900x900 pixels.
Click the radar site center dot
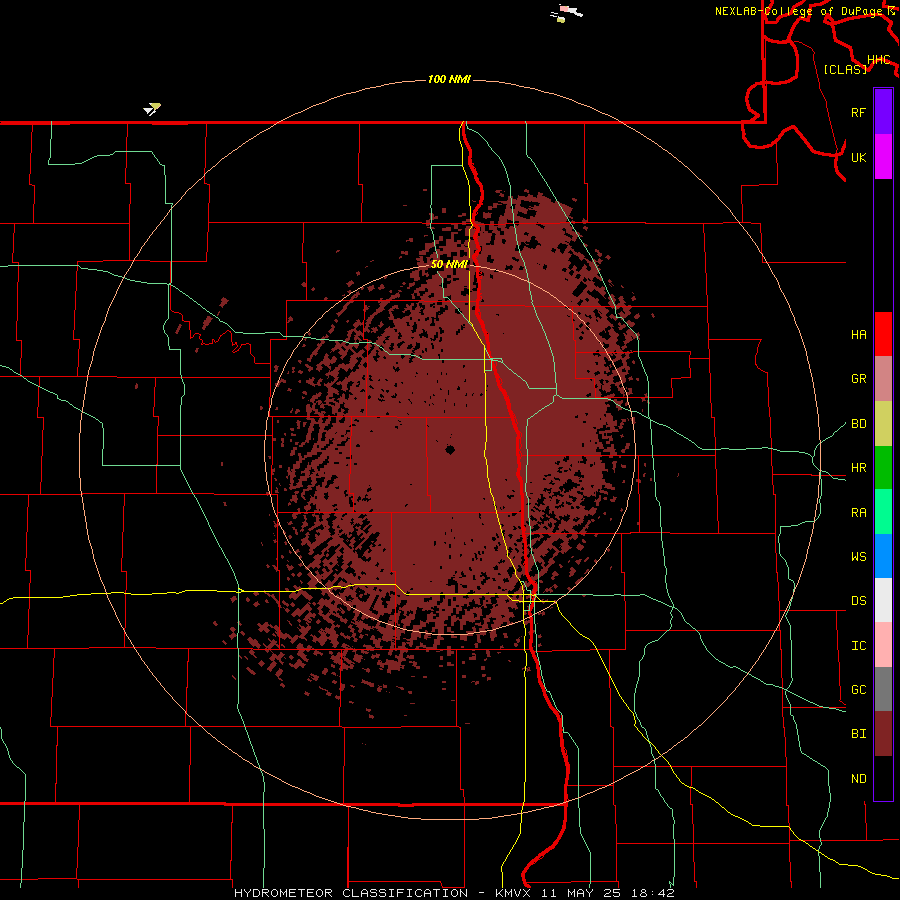click(450, 450)
